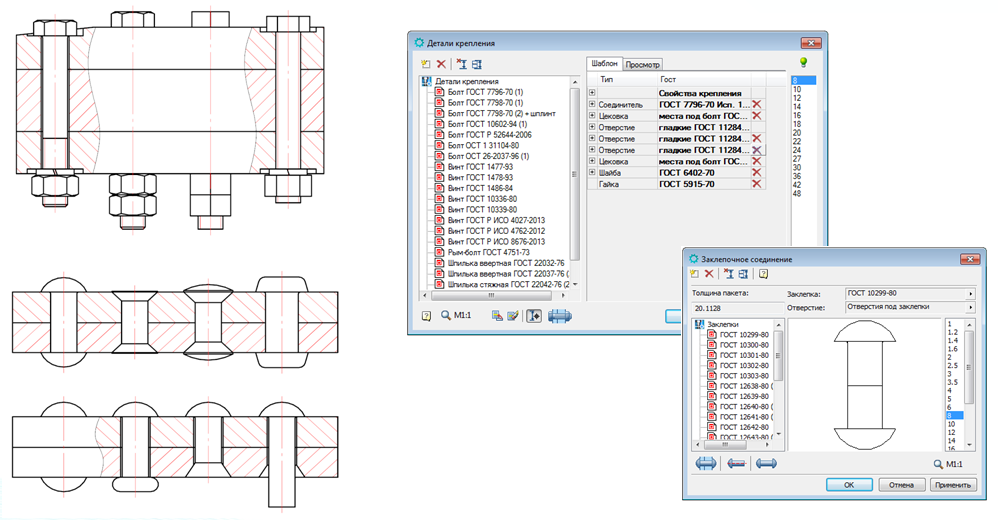Toggle the rightmost rivet view button
The image size is (998, 520).
point(766,464)
